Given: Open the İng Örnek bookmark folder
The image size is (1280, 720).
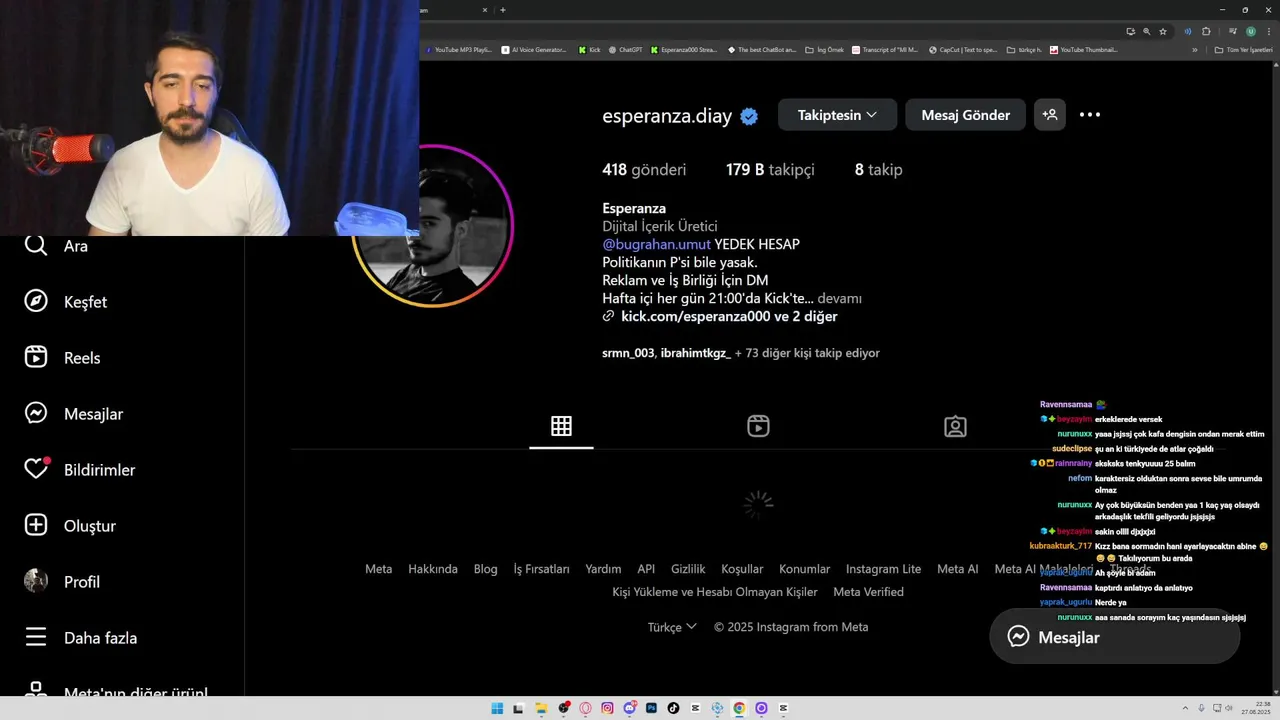Looking at the screenshot, I should (x=825, y=49).
